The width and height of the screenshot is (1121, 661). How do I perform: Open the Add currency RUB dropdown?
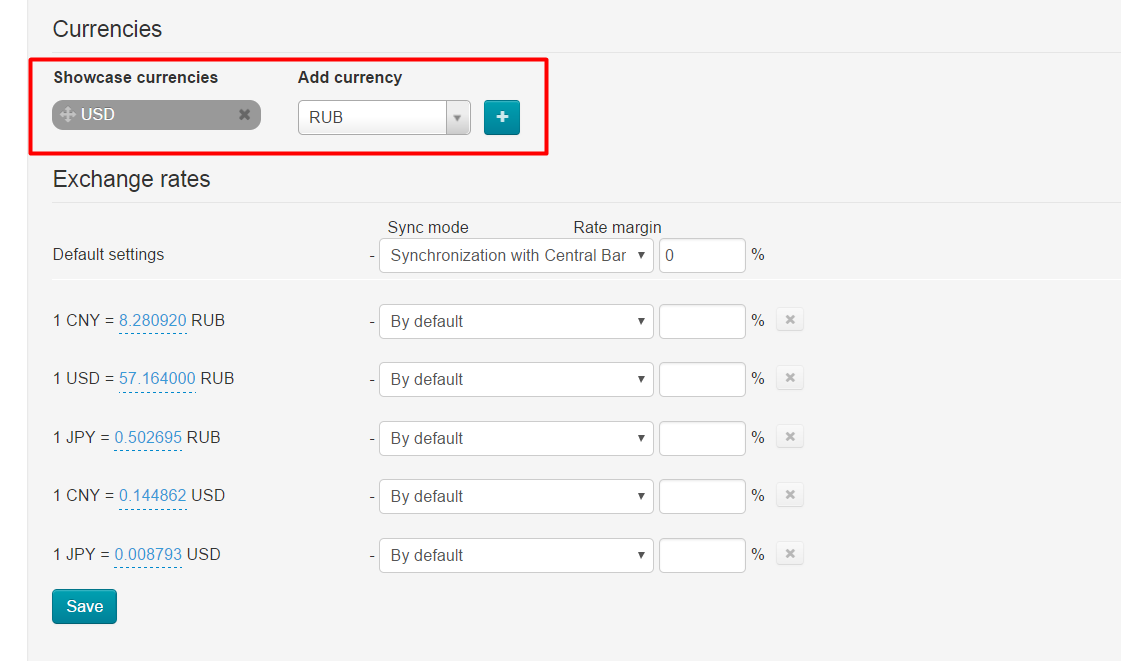pos(384,117)
